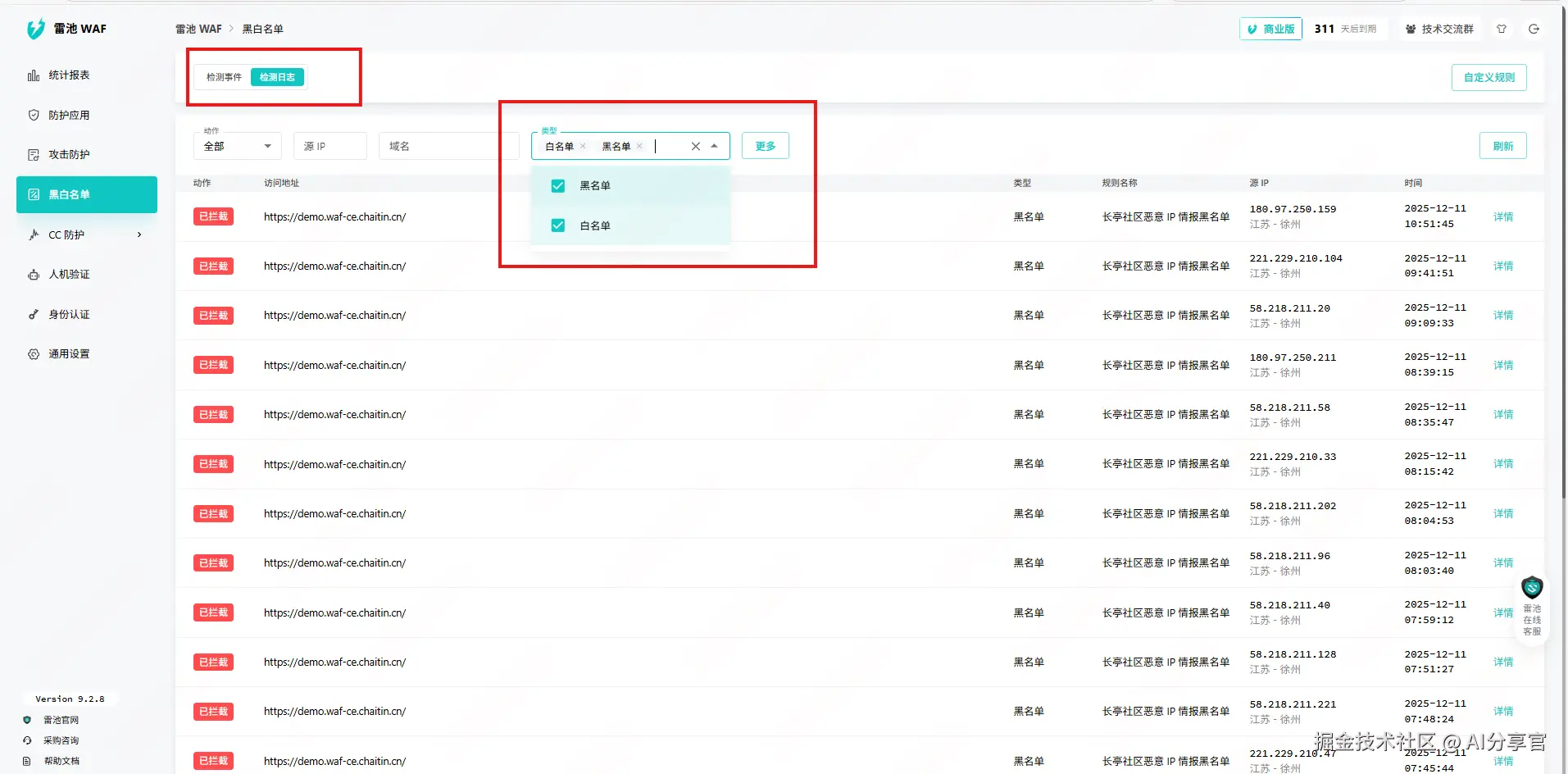Screen dimensions: 1568x774
Task: Click the 访问地址 column header
Action: [281, 184]
